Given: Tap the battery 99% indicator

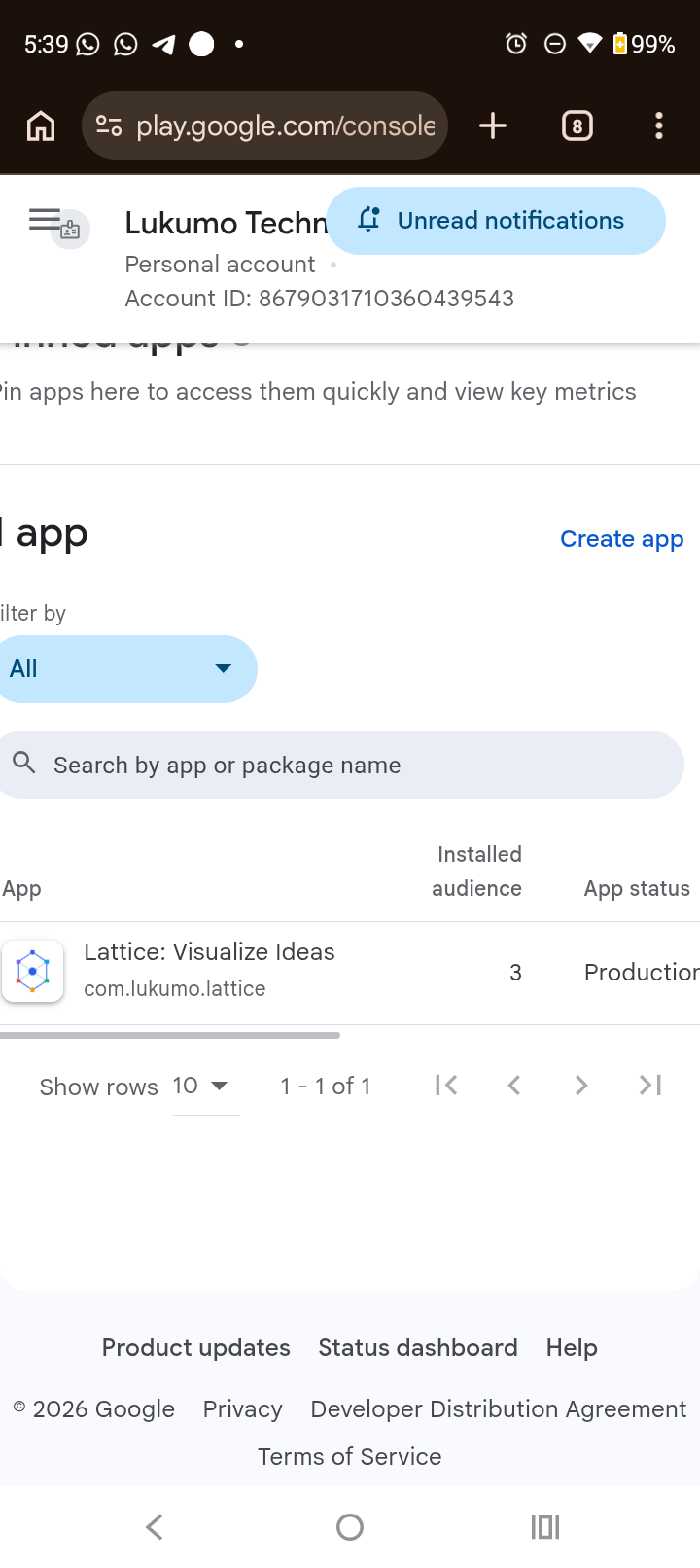Looking at the screenshot, I should [x=644, y=44].
